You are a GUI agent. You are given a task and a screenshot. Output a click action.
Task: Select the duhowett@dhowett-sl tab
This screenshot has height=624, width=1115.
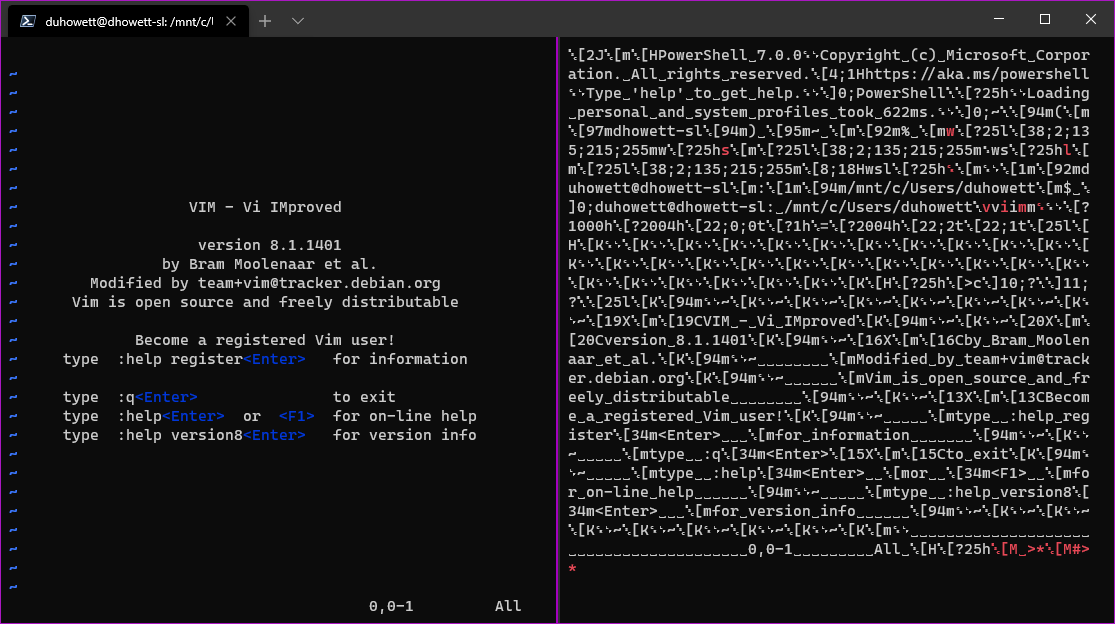pyautogui.click(x=129, y=21)
